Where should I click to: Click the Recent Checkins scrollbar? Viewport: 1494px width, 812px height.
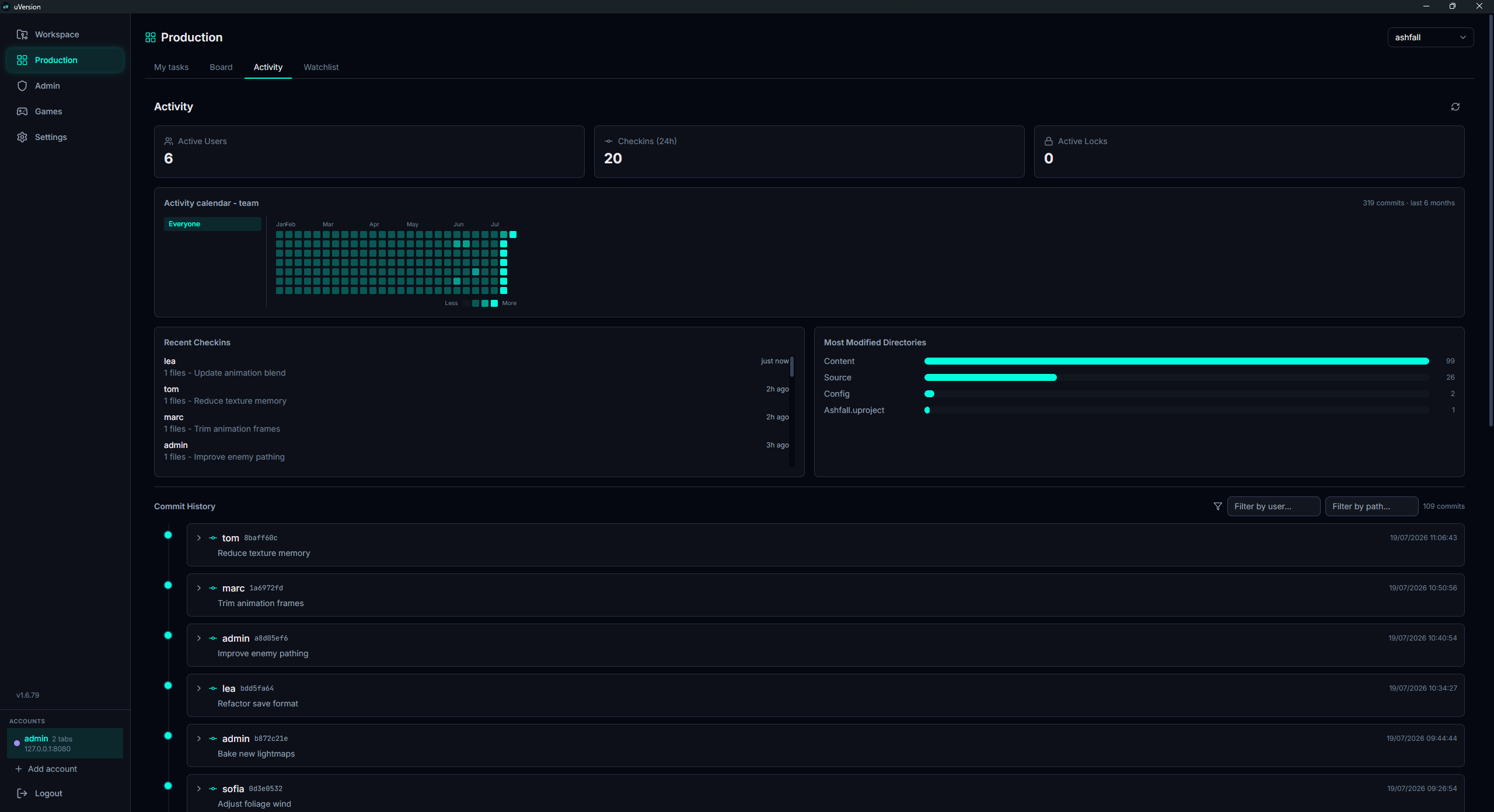[792, 367]
